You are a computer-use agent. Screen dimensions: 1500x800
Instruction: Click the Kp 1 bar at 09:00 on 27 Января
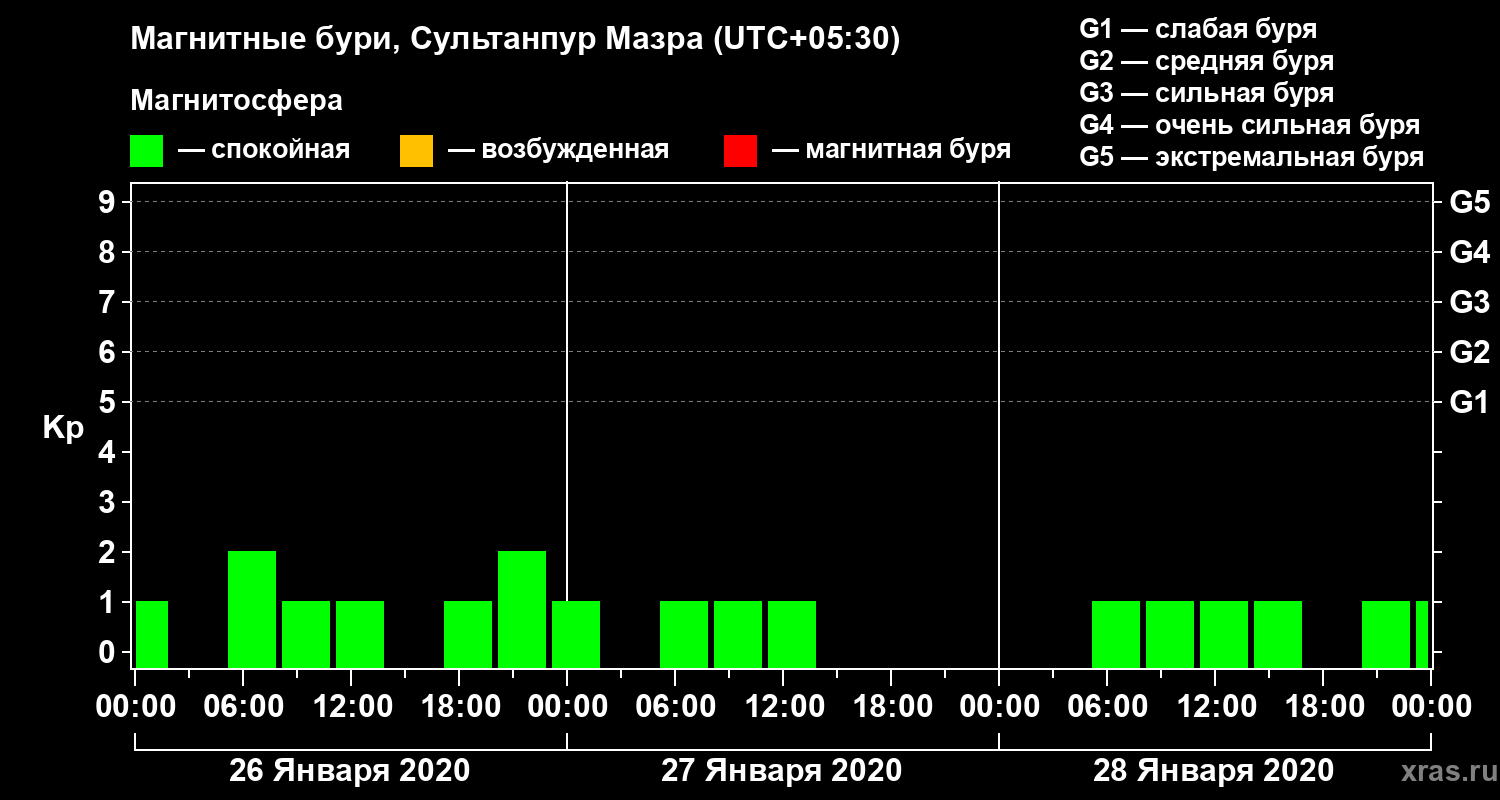click(738, 634)
